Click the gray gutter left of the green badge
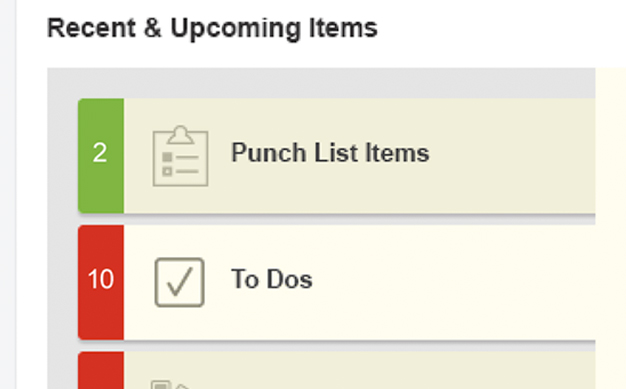Viewport: 626px width, 389px height. (62, 156)
